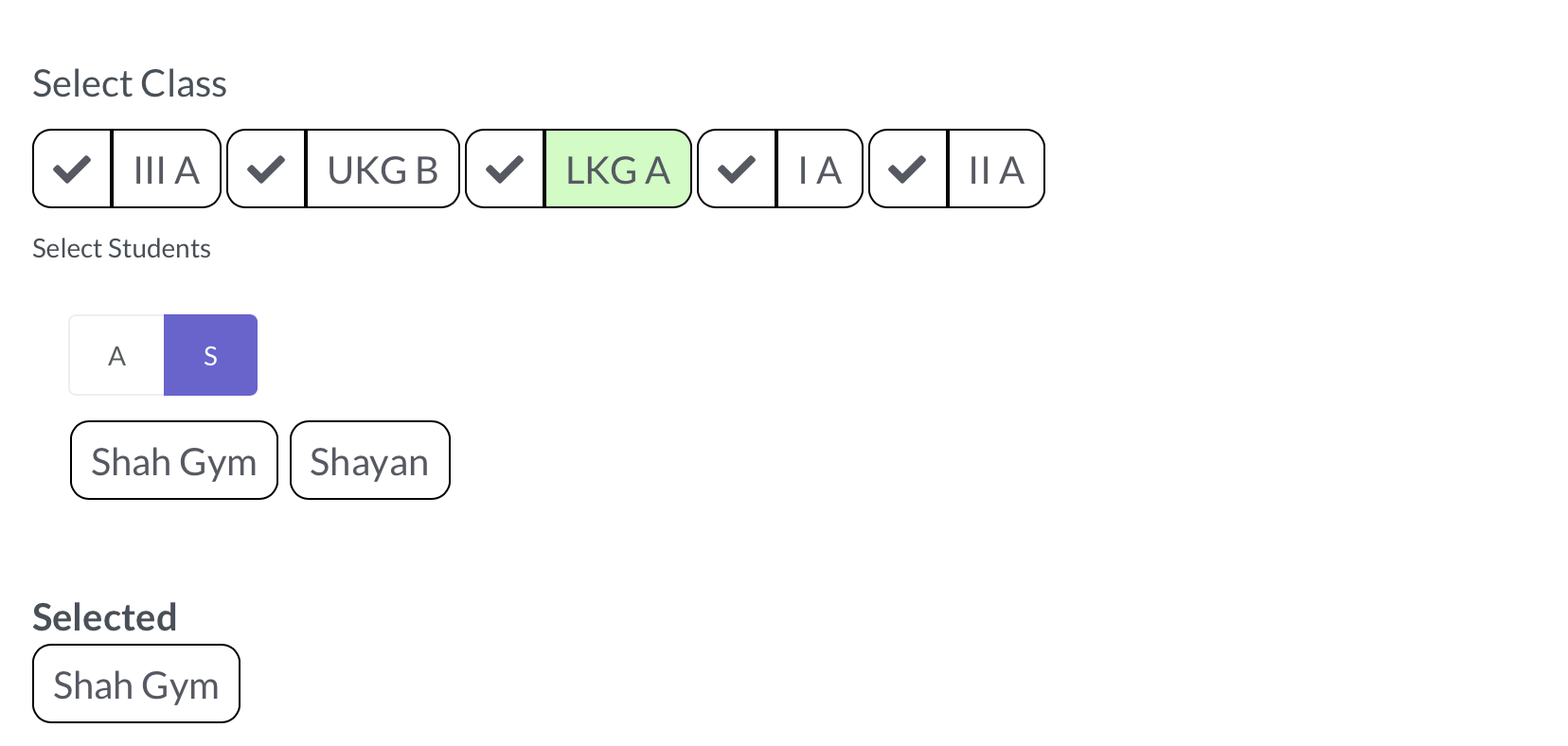Screen dimensions: 1568x746
Task: Click the Selected heading text
Action: coord(104,617)
